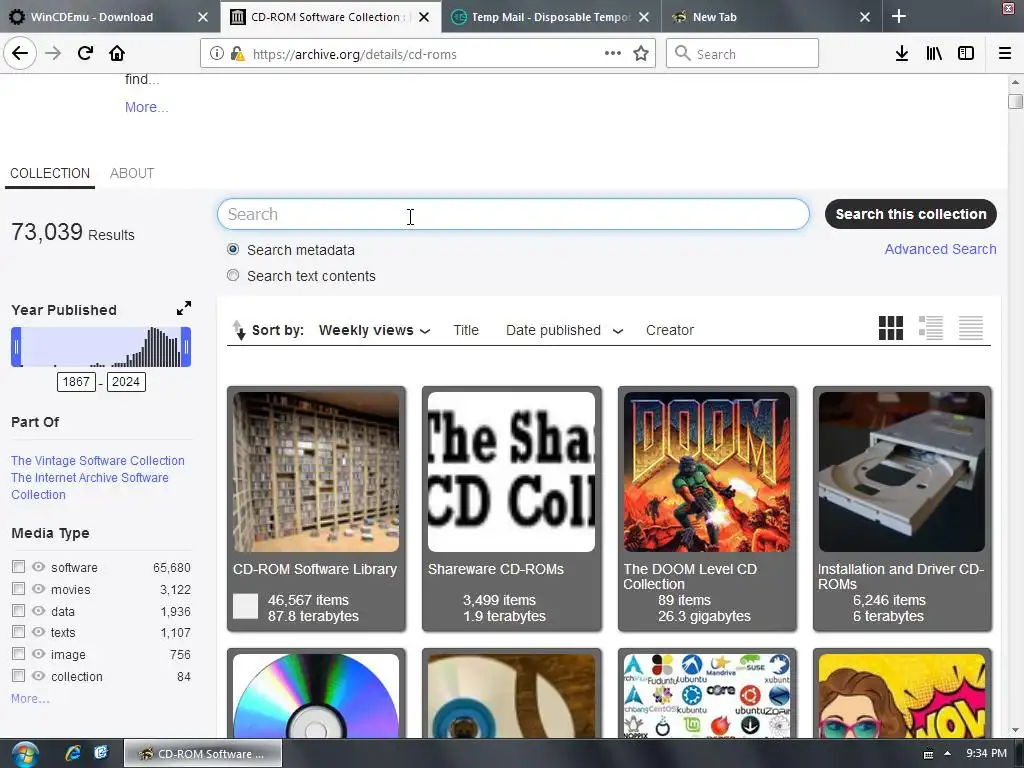This screenshot has width=1024, height=768.
Task: Close the WinCDEmu - Download tab
Action: [203, 17]
